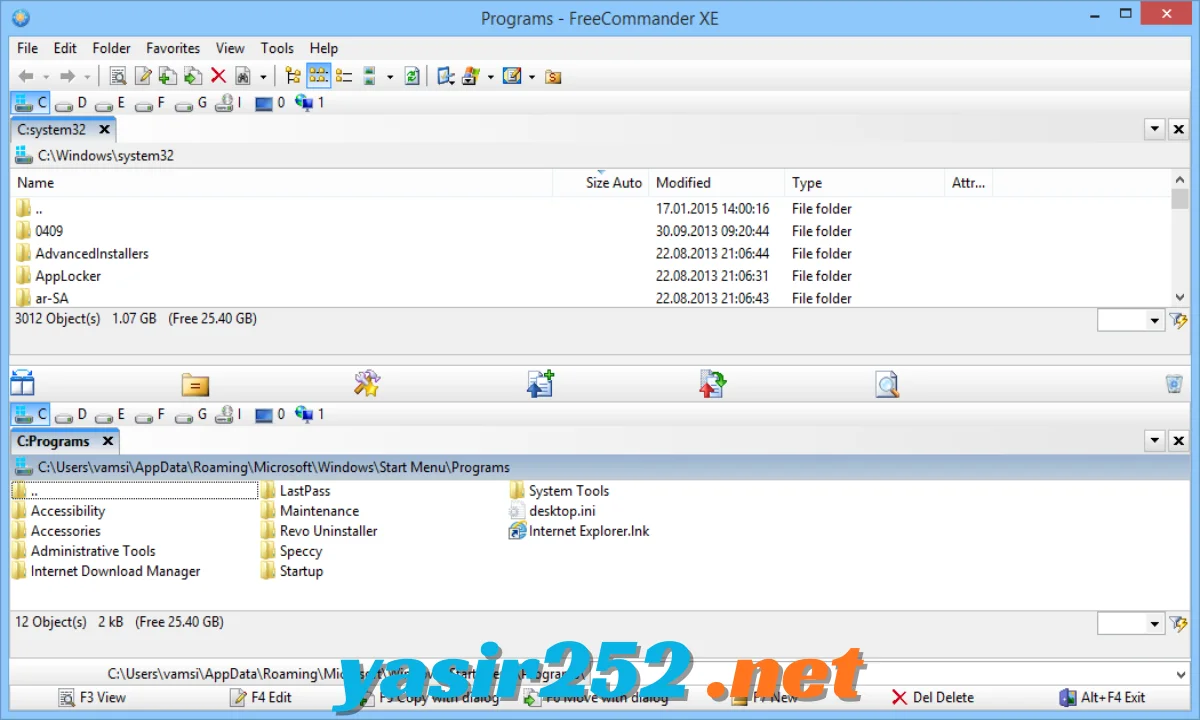
Task: Sort by the Modified column header
Action: pos(716,183)
